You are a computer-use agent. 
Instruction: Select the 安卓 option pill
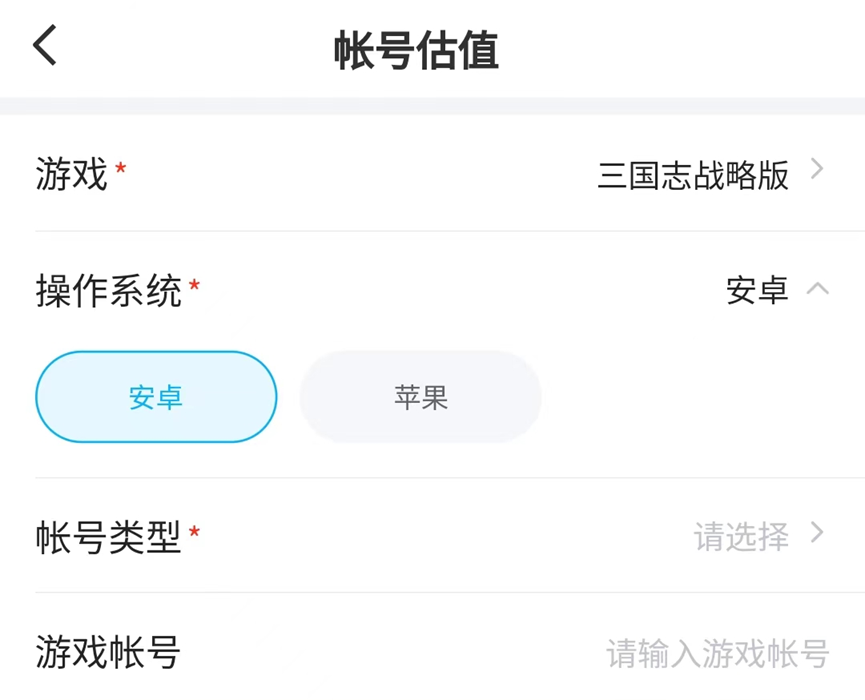(x=156, y=397)
